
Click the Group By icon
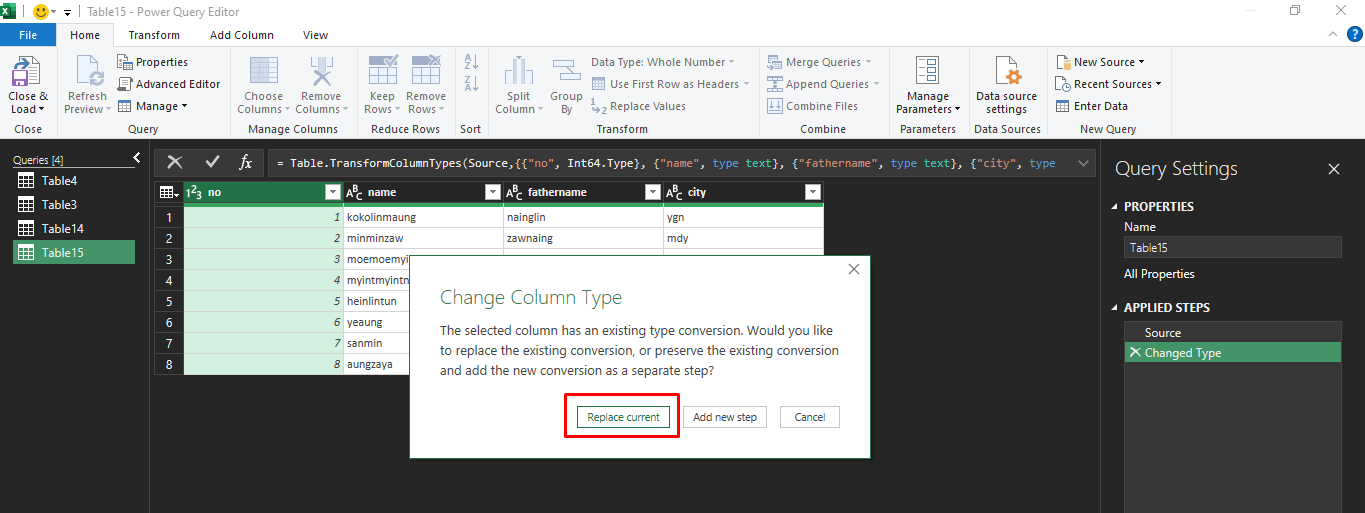tap(567, 72)
